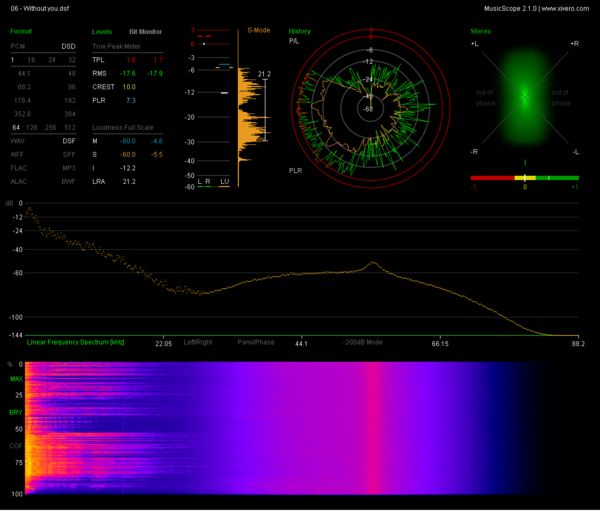The width and height of the screenshot is (600, 511).
Task: Click the 22.05 kHz frequency axis label
Action: (163, 344)
